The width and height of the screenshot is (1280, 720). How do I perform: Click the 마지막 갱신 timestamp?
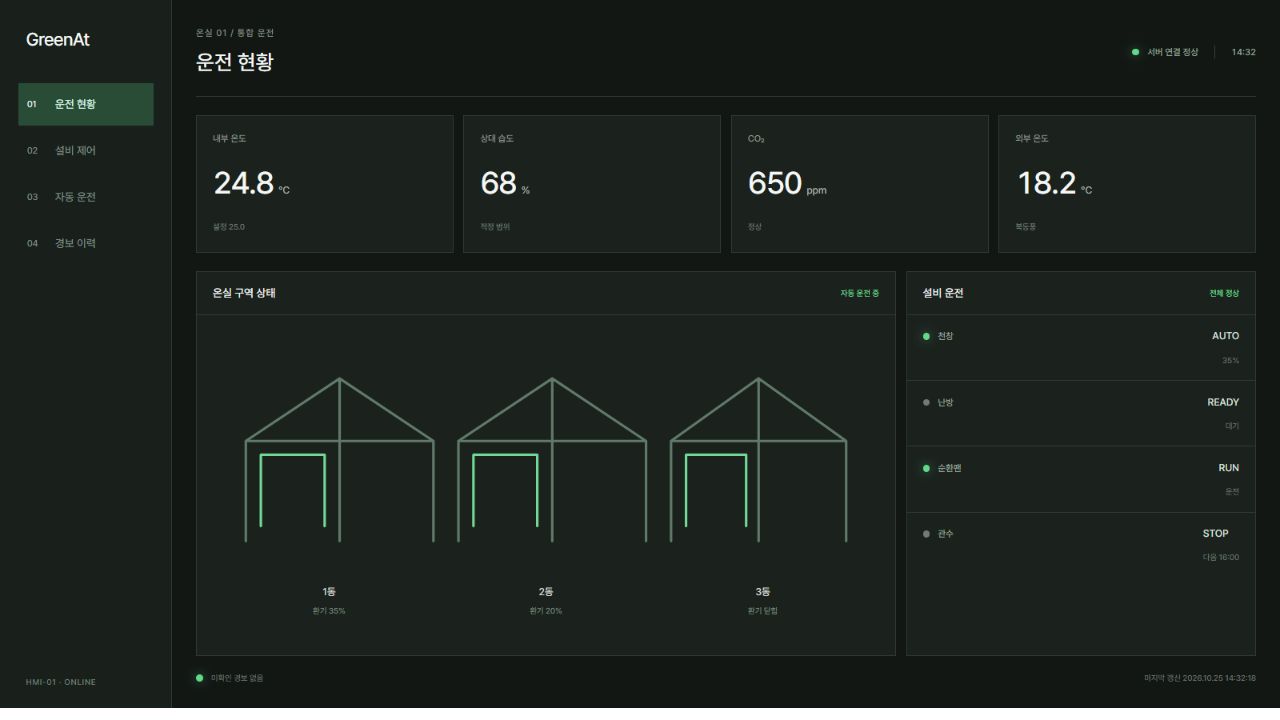[1200, 678]
